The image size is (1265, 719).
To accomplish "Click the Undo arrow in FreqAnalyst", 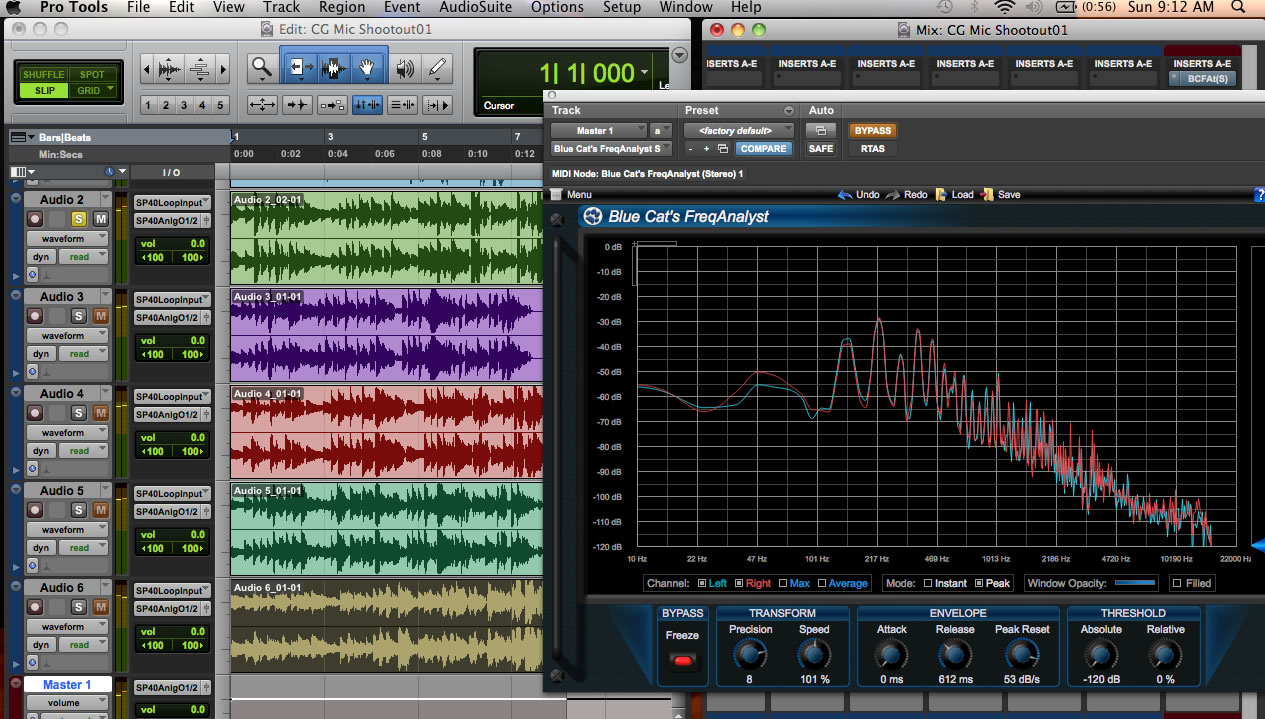I will tap(846, 195).
